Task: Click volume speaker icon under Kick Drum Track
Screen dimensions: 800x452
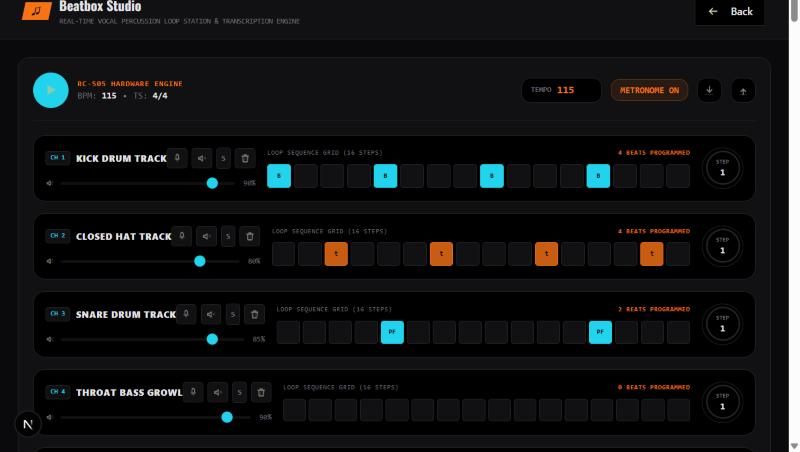Action: tap(49, 183)
